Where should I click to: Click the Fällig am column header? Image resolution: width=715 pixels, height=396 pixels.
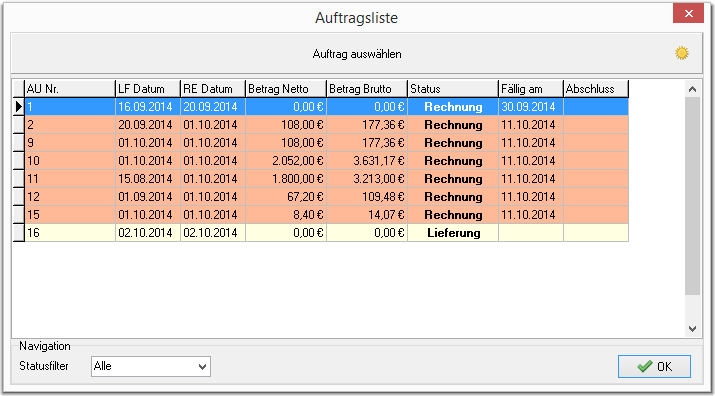531,89
